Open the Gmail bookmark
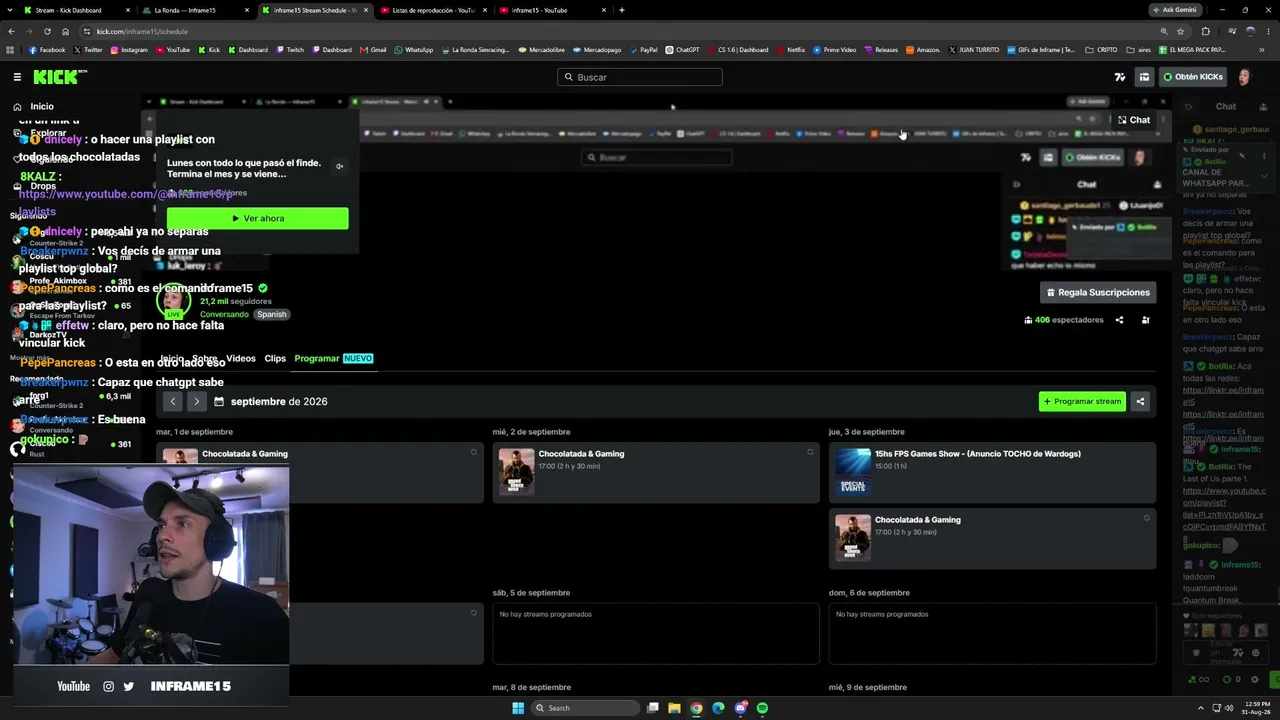 (373, 50)
